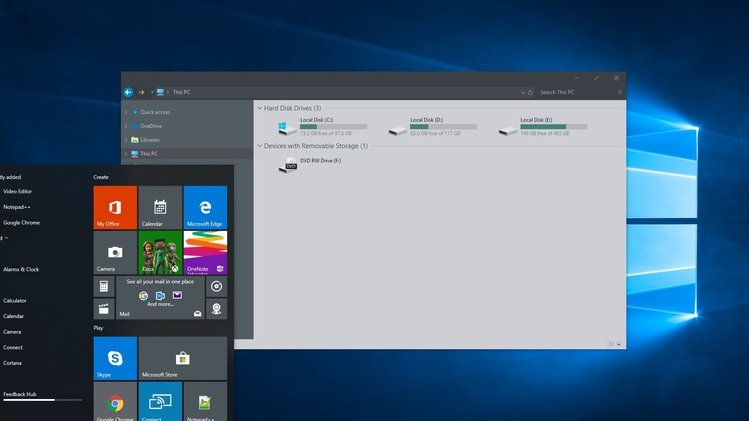Select OneDrive in navigation pane
Image resolution: width=749 pixels, height=421 pixels.
151,126
